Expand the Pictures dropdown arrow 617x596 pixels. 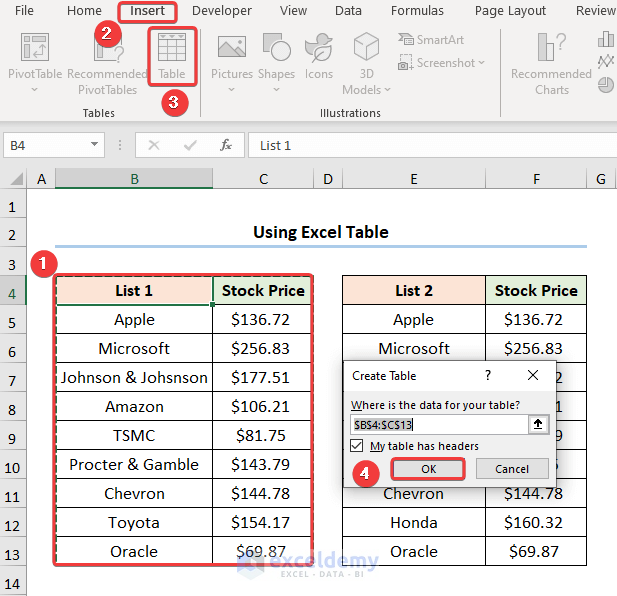231,90
